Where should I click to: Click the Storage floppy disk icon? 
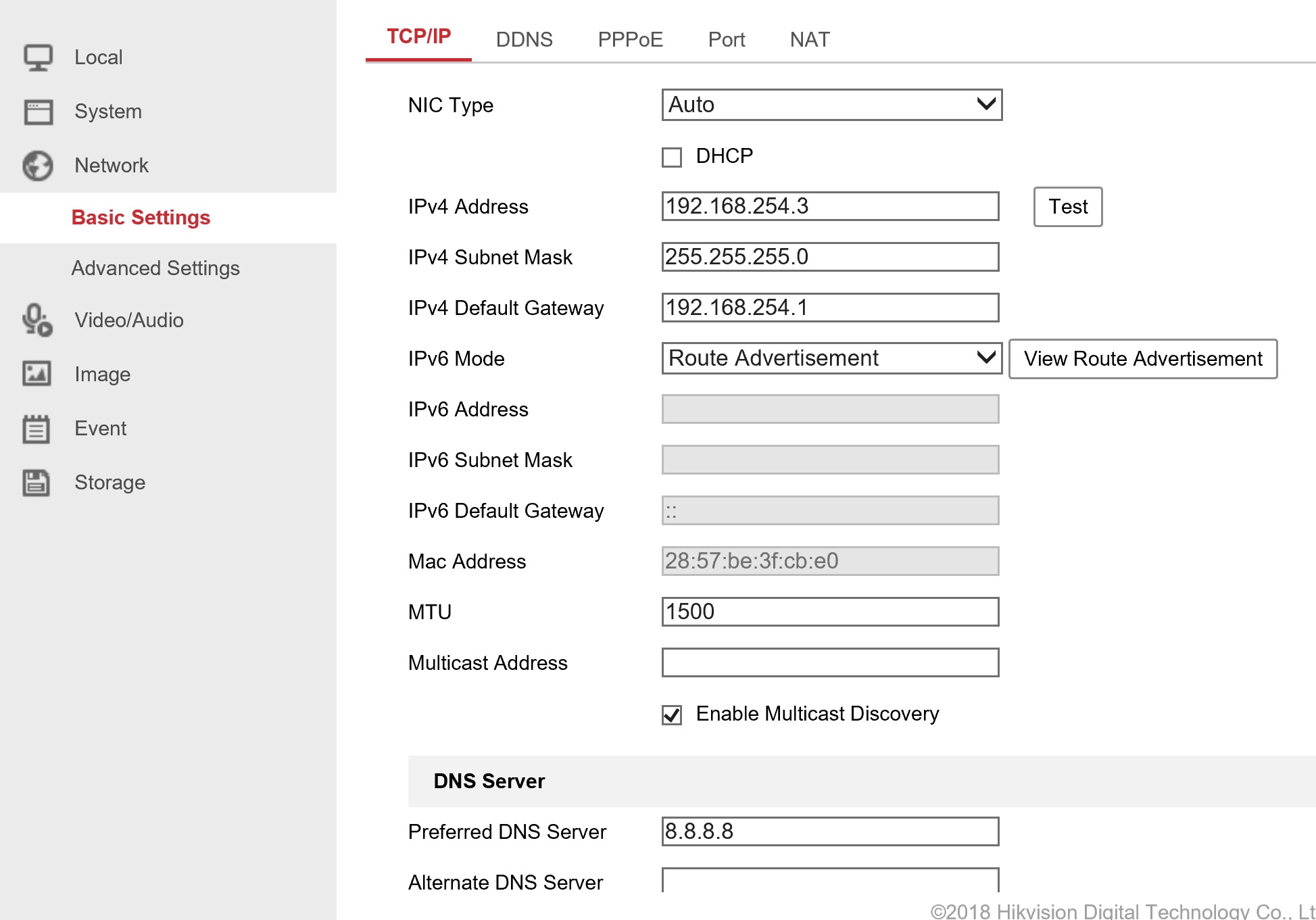tap(36, 483)
